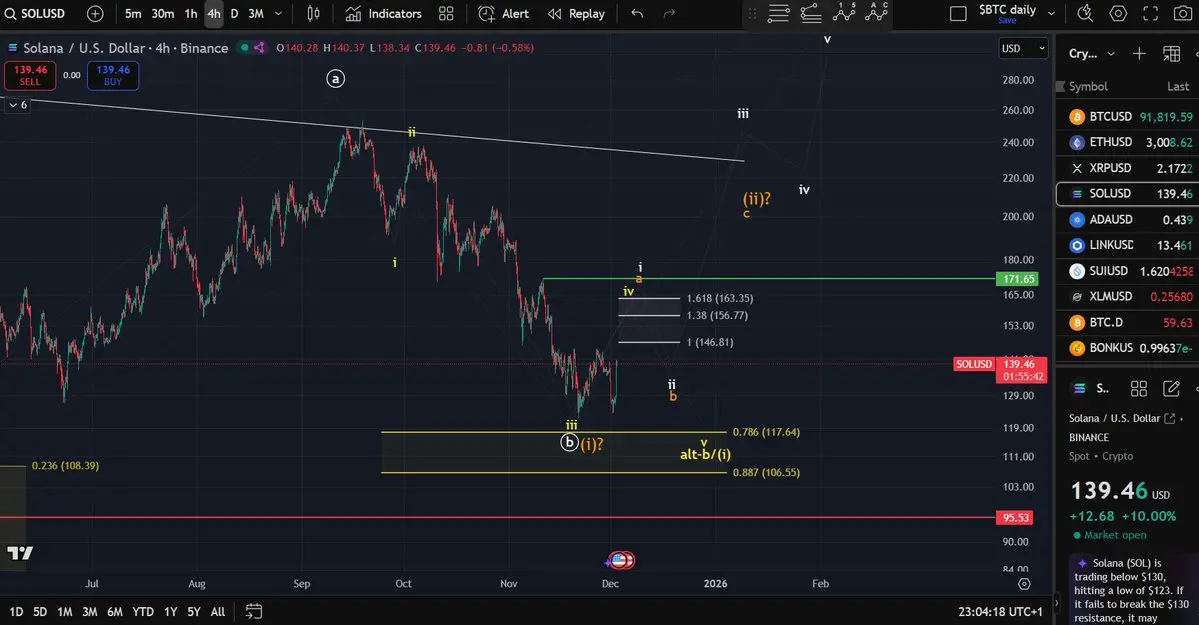Image resolution: width=1199 pixels, height=625 pixels.
Task: Select XRPUSD in the watchlist
Action: pos(1128,168)
